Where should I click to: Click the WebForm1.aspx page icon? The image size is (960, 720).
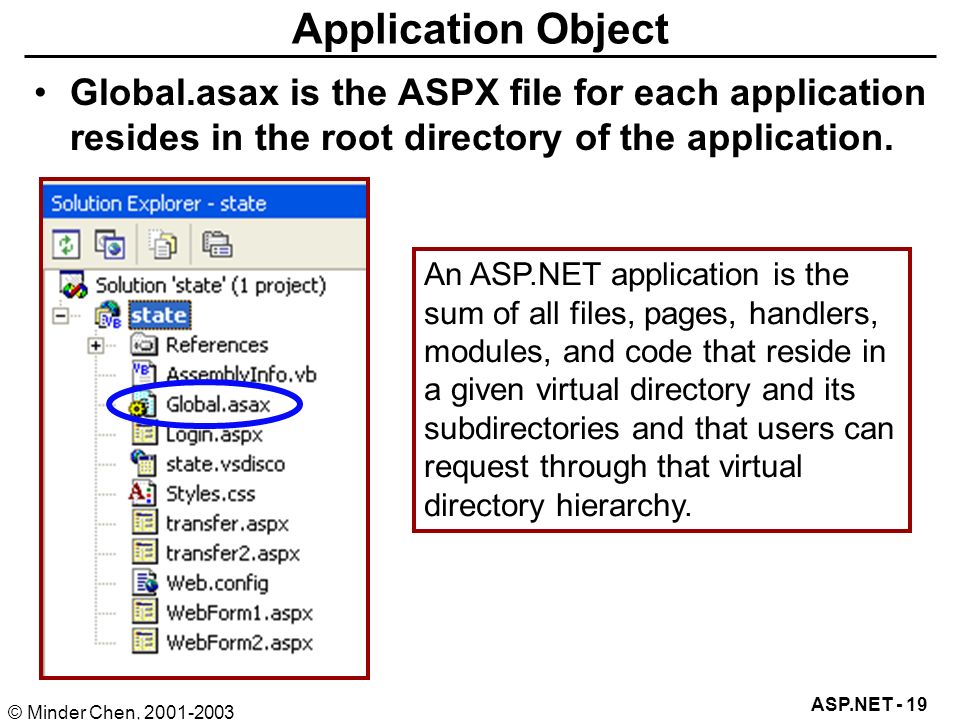click(144, 612)
